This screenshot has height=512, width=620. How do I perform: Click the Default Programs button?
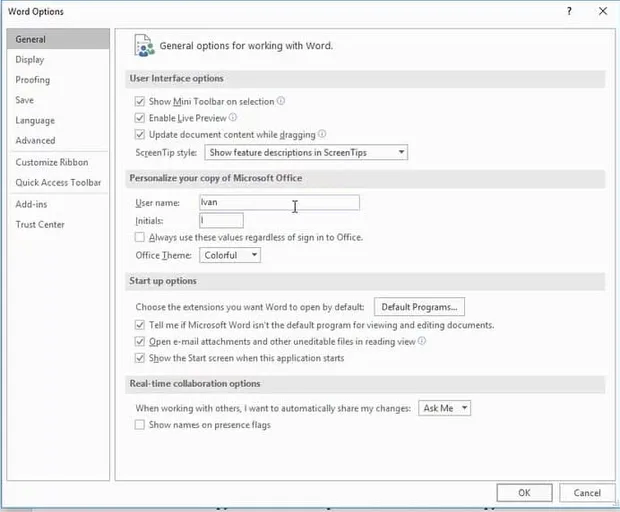pos(419,307)
